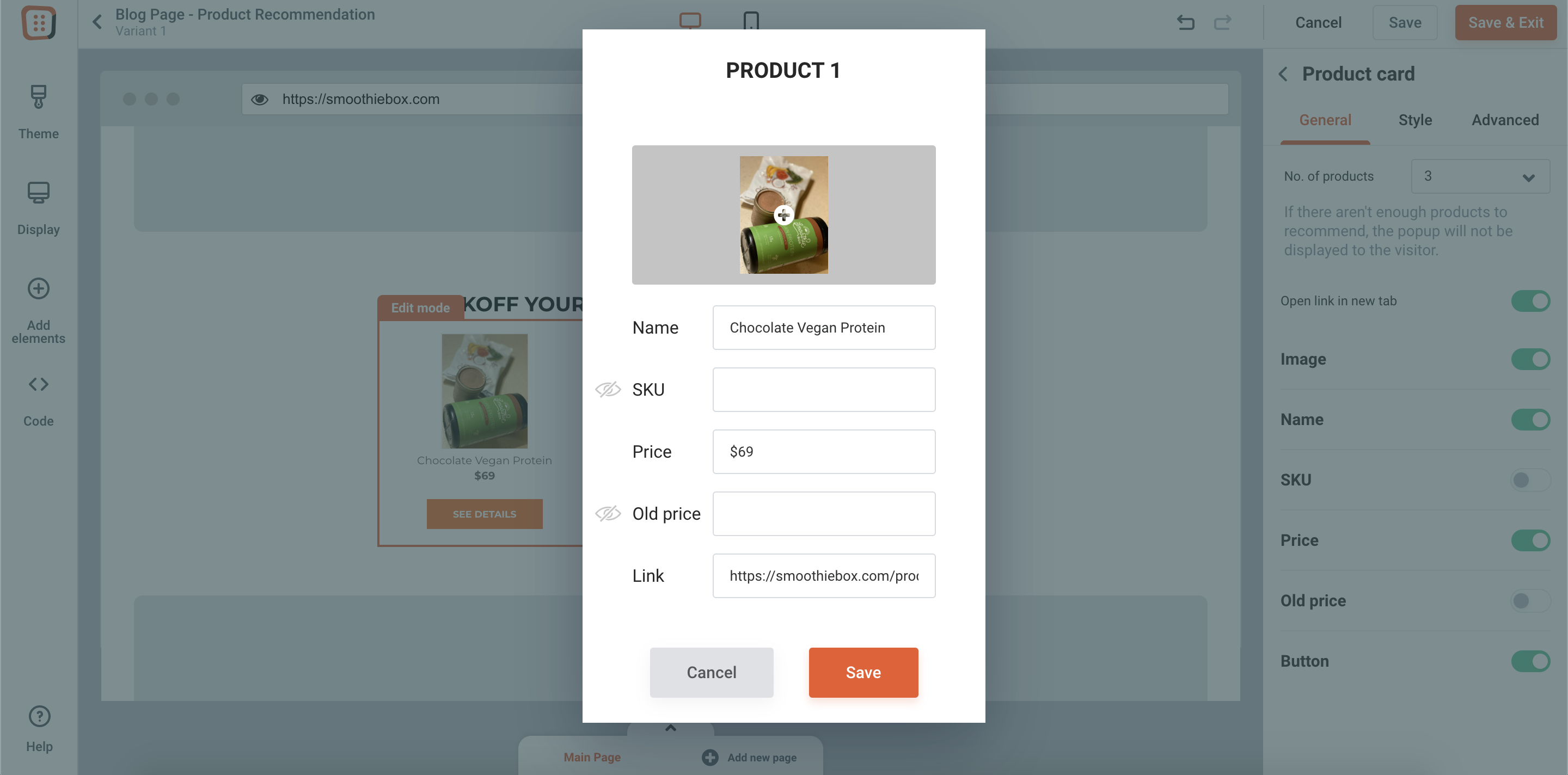Viewport: 1568px width, 775px height.
Task: Open the Code editor icon
Action: click(38, 384)
